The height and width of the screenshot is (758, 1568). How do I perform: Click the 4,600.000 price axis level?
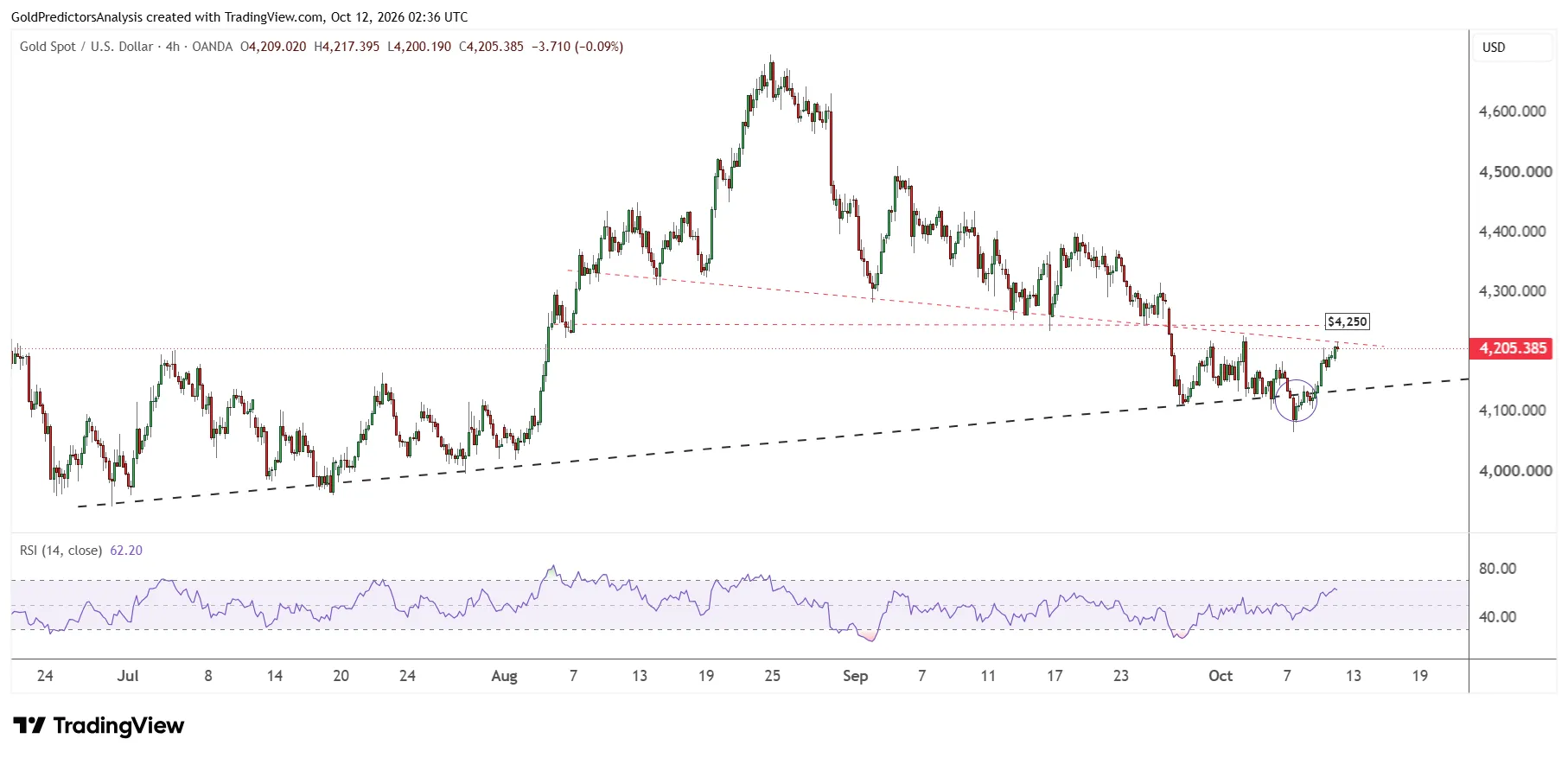click(x=1513, y=111)
